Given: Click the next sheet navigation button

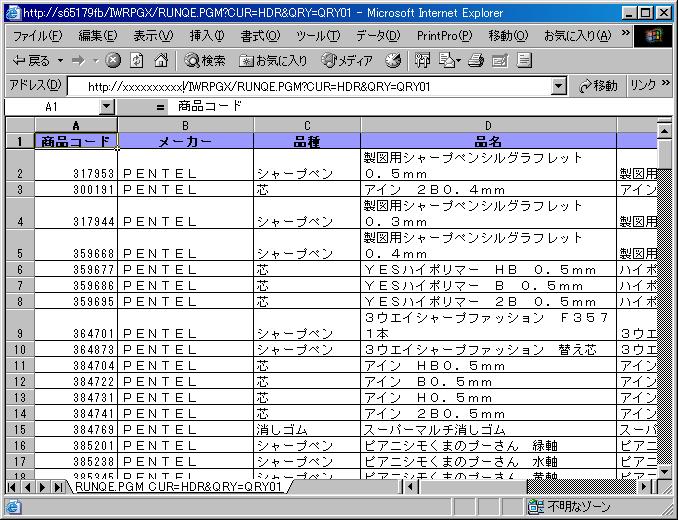Looking at the screenshot, I should pyautogui.click(x=42, y=487).
